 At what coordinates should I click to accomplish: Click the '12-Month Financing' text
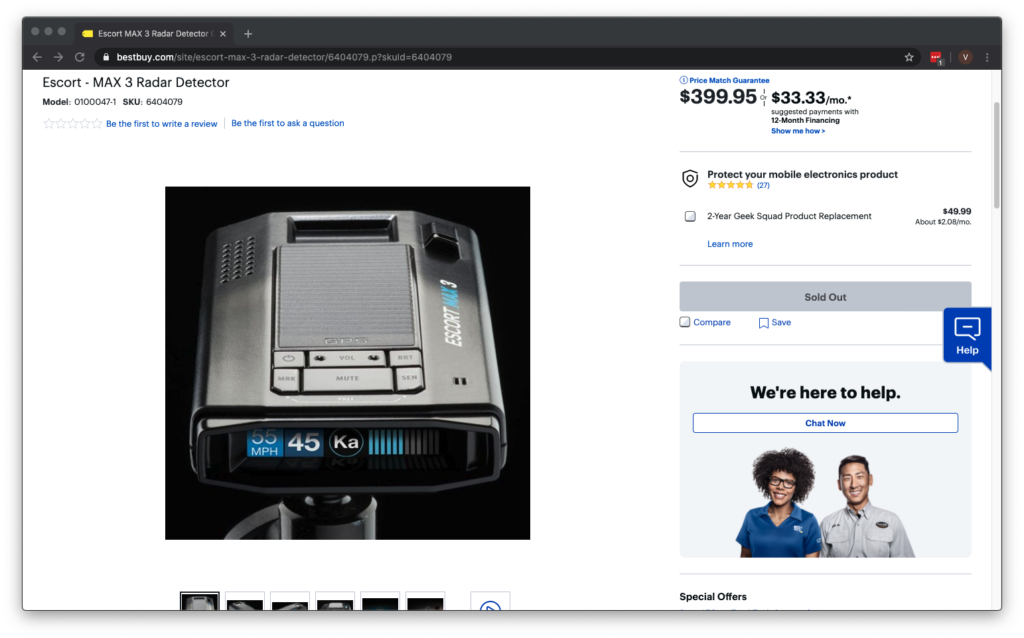point(805,121)
